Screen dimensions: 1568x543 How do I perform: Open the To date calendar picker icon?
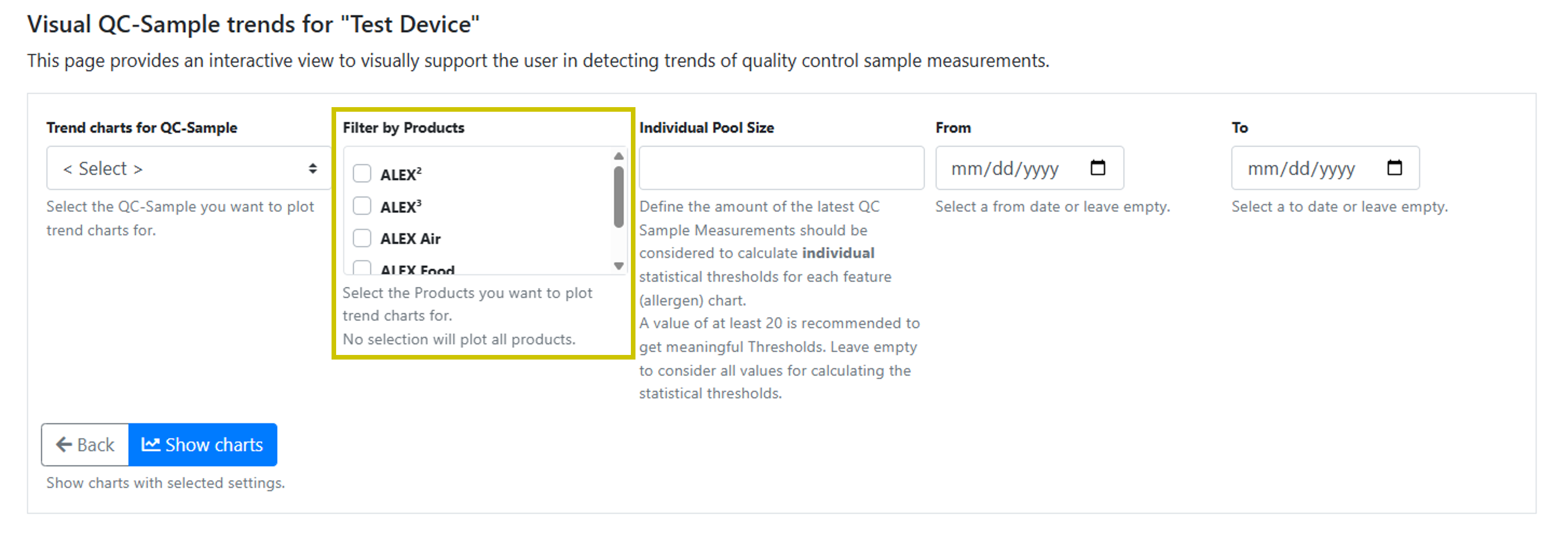click(1394, 167)
